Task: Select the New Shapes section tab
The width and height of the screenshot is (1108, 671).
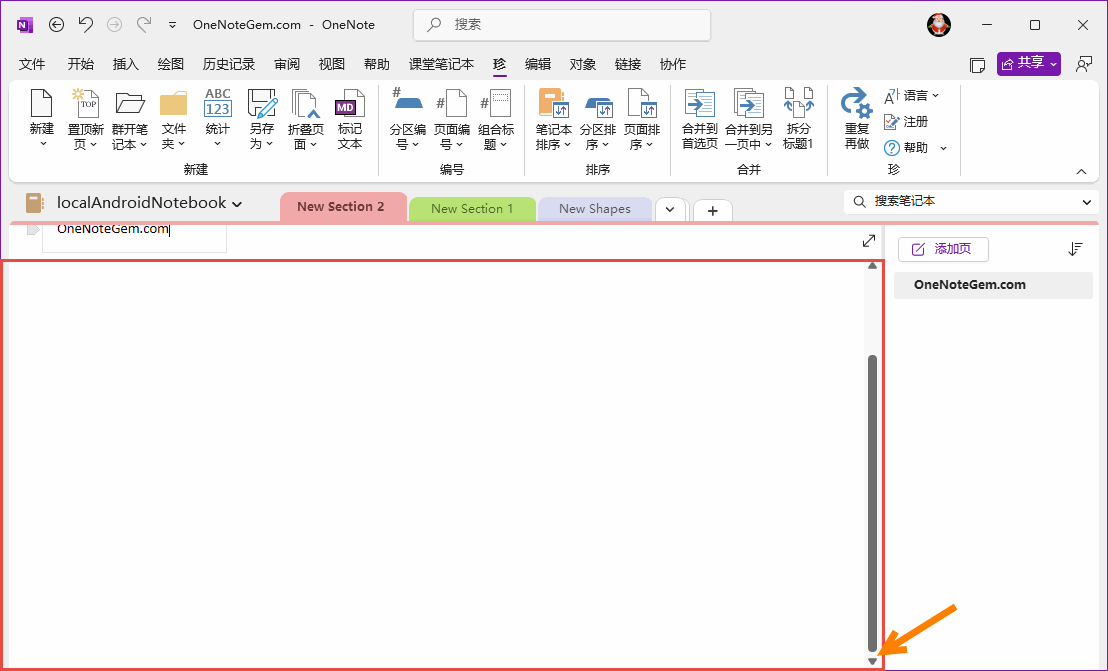Action: click(x=594, y=209)
